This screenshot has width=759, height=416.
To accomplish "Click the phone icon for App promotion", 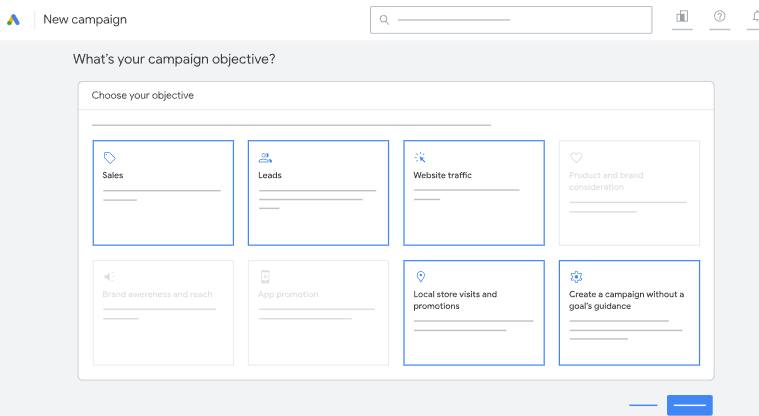I will pos(265,277).
